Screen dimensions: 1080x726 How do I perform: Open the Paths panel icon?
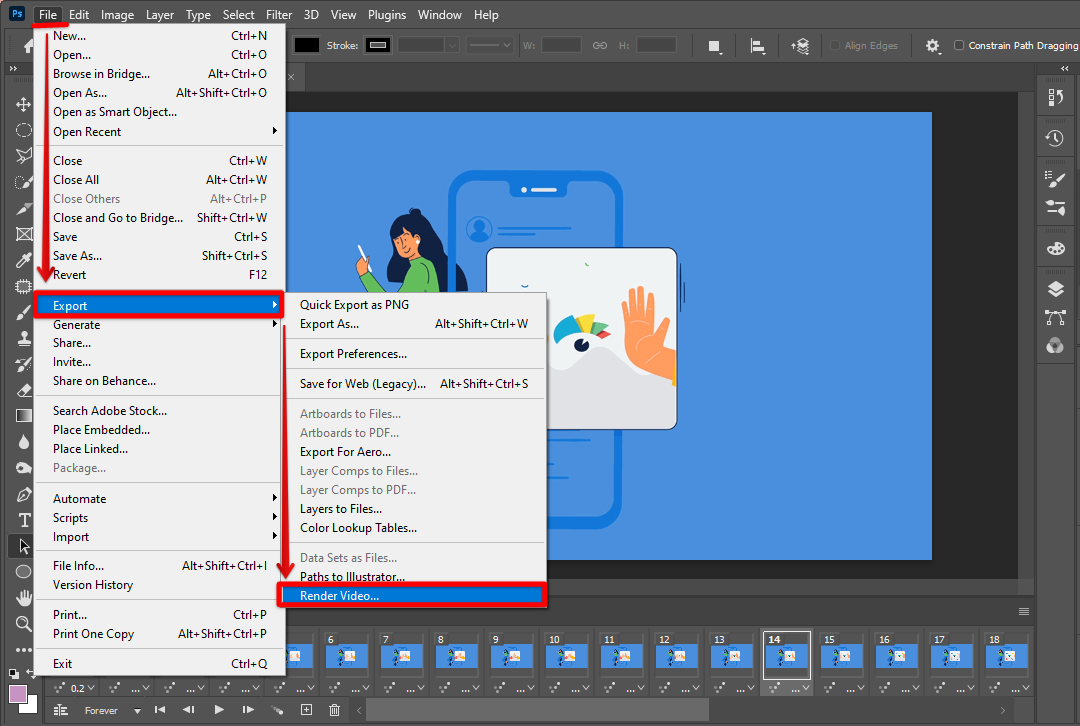[1055, 318]
